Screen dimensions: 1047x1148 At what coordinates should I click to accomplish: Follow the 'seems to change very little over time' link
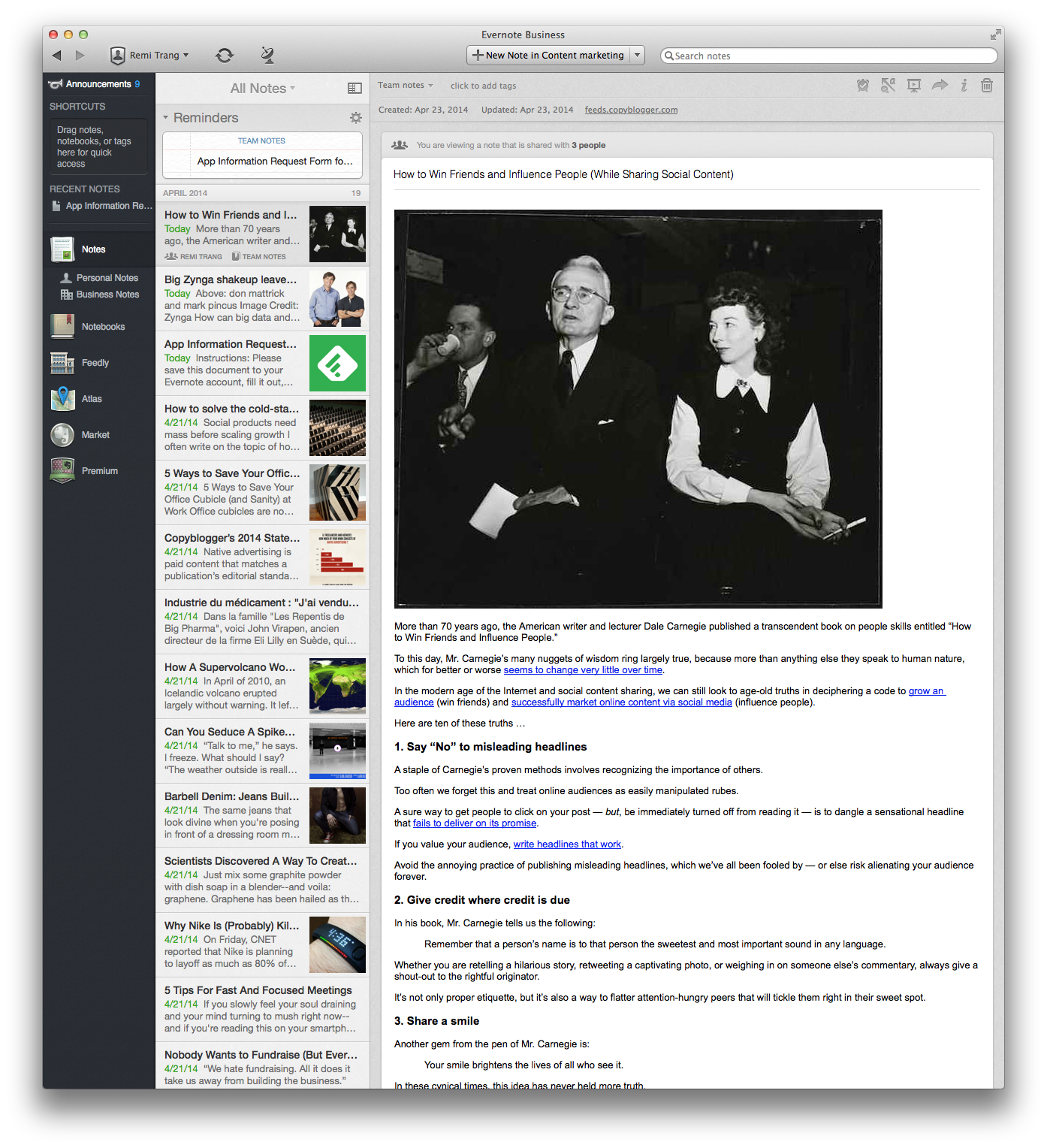[583, 670]
